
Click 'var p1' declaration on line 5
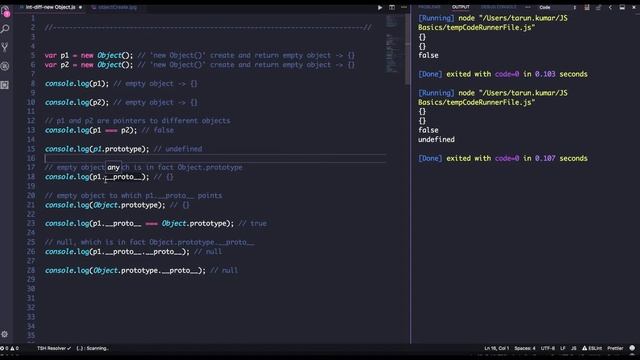pyautogui.click(x=57, y=56)
